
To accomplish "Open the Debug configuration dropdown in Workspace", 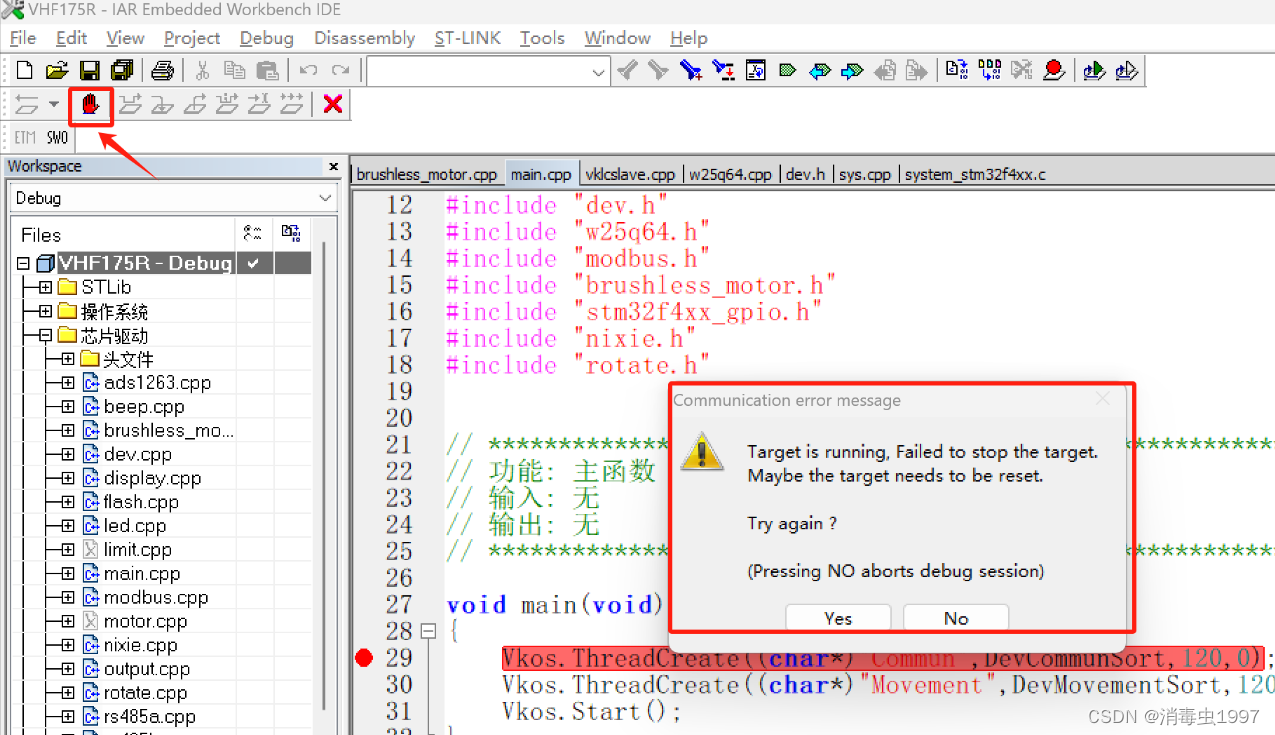I will tap(325, 198).
